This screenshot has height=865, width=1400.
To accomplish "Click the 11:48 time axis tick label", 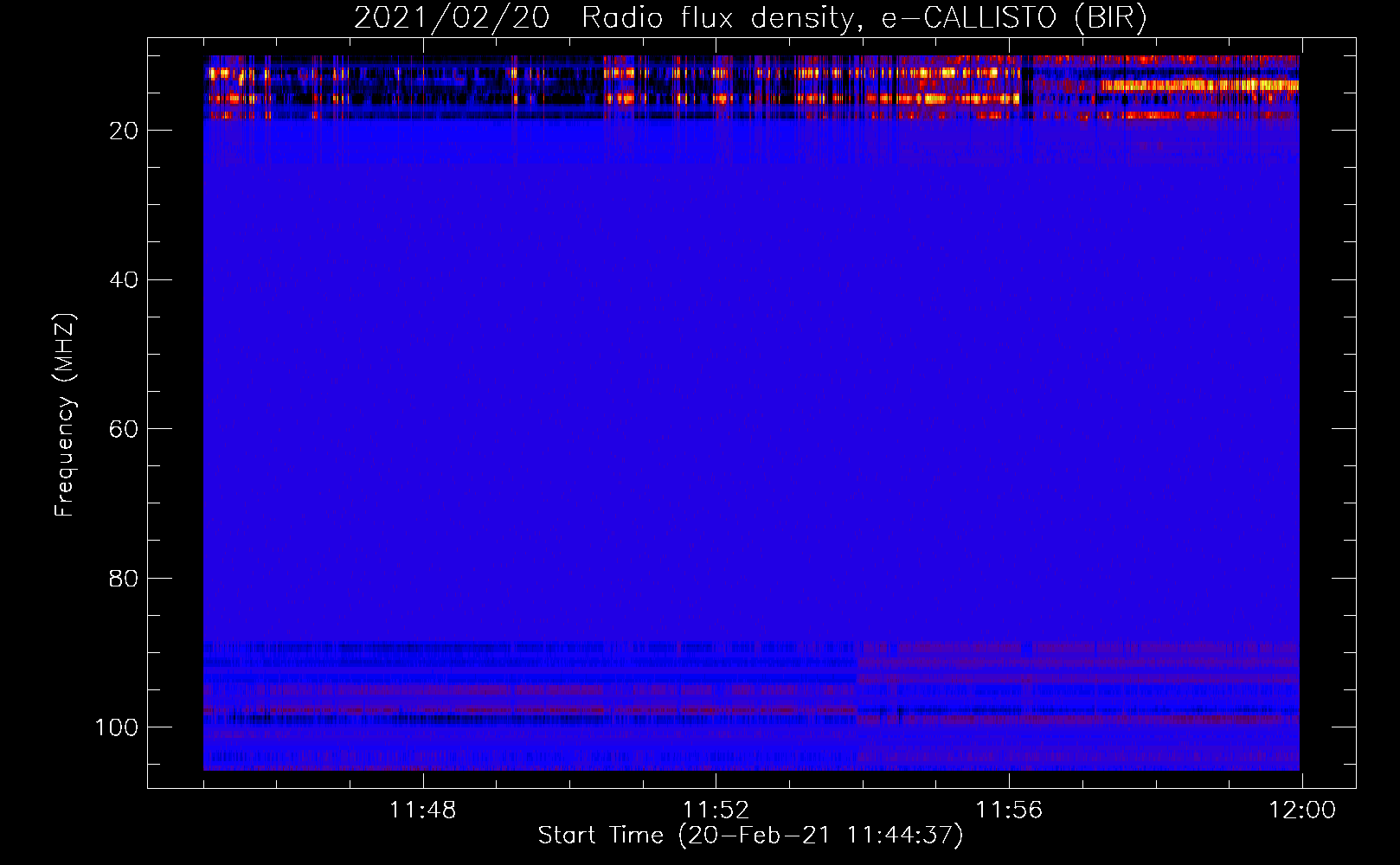I will click(x=422, y=810).
